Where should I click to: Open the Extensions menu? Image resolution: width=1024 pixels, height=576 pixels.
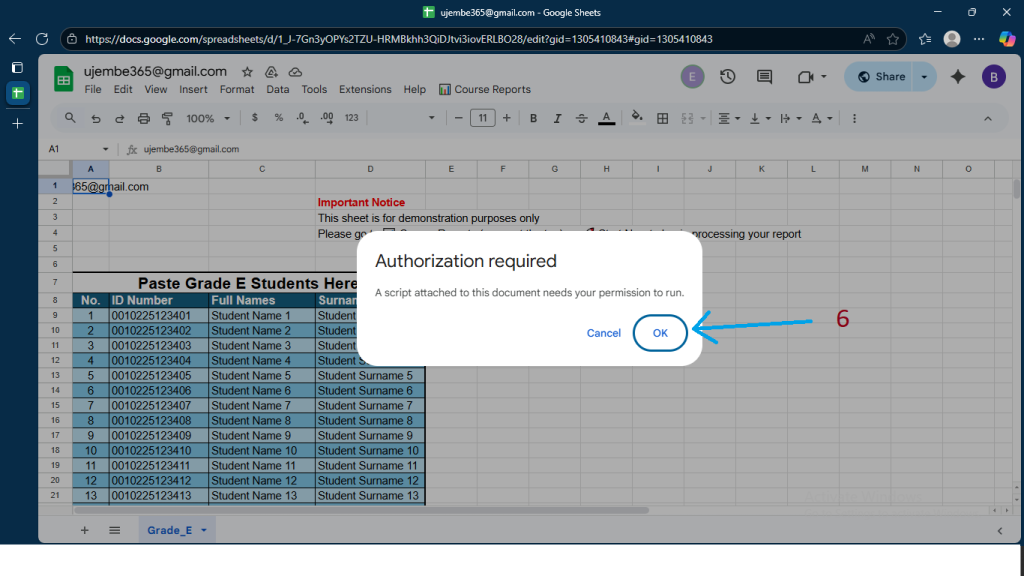click(365, 89)
